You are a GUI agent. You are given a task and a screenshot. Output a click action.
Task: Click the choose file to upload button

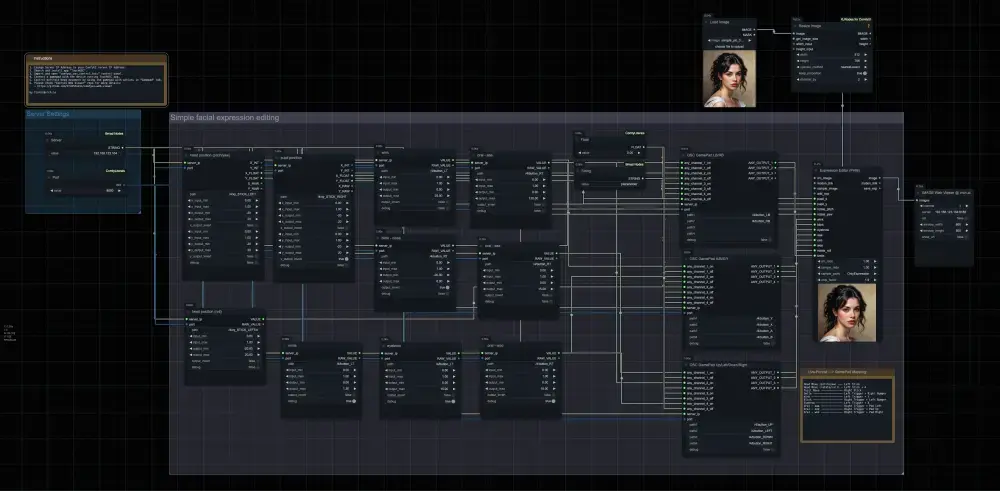[x=730, y=47]
